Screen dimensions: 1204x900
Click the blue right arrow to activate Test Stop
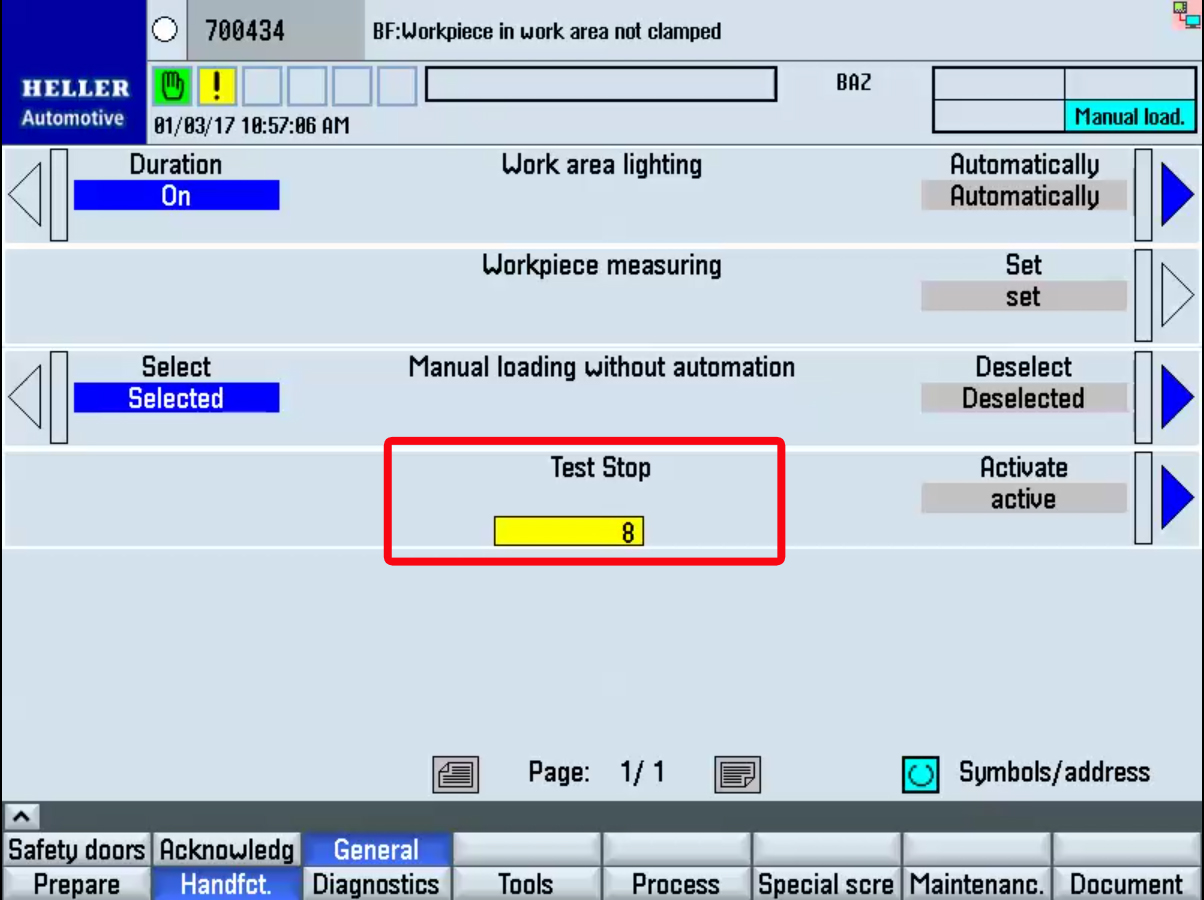click(x=1177, y=498)
